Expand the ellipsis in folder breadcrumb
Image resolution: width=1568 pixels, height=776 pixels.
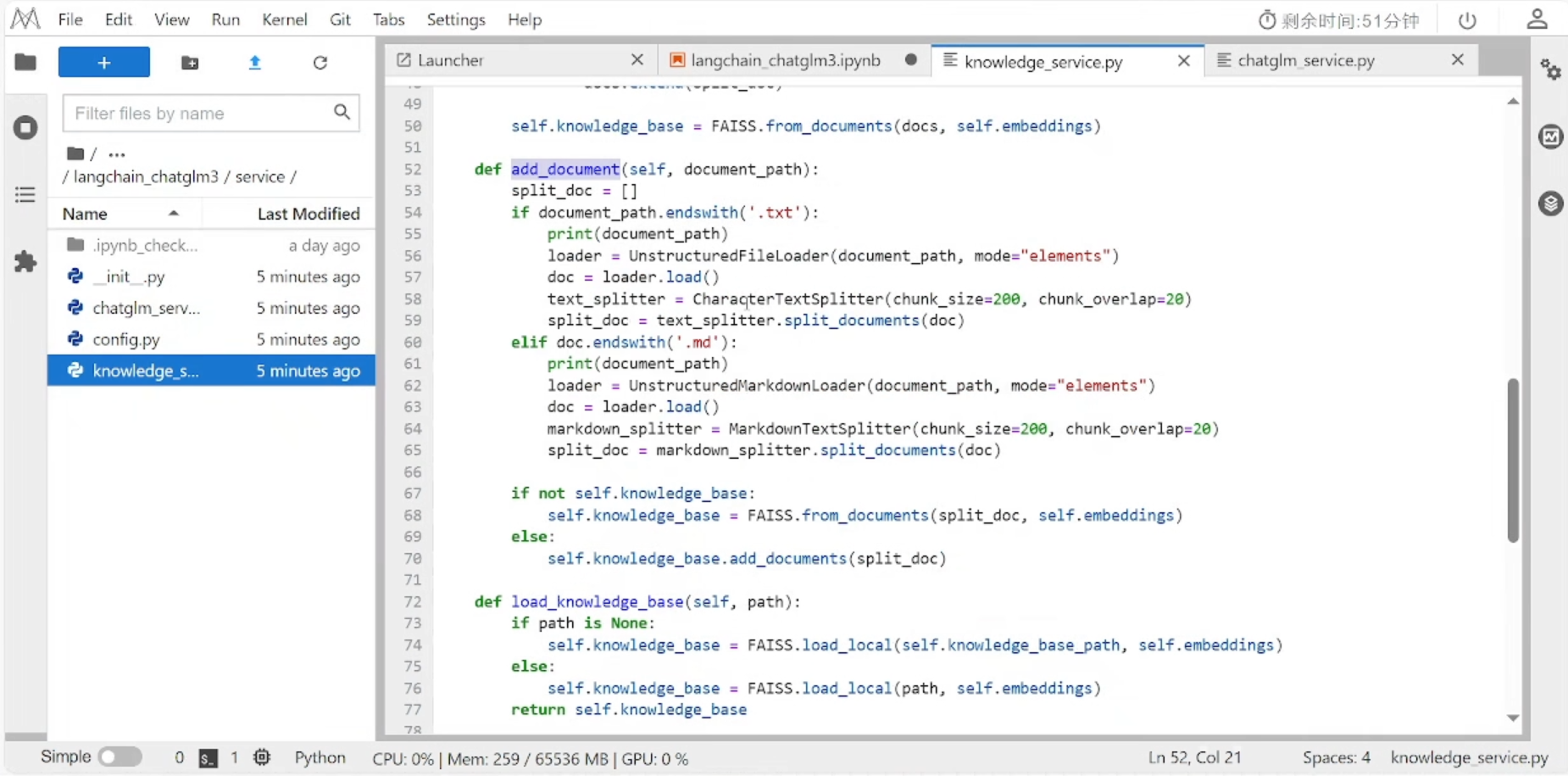[117, 154]
